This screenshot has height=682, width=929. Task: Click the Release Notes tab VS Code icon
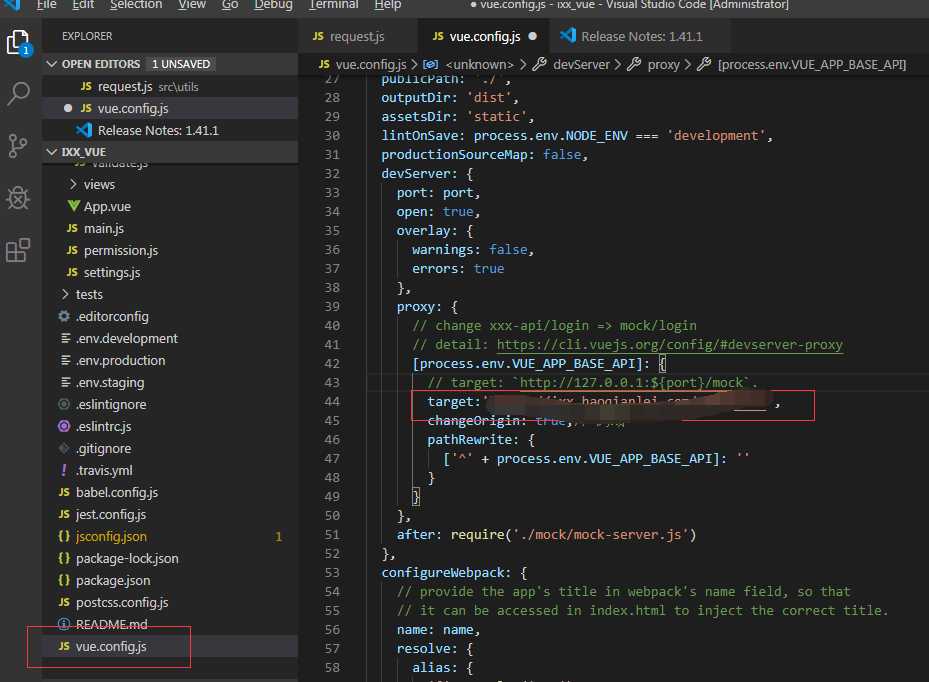point(568,36)
